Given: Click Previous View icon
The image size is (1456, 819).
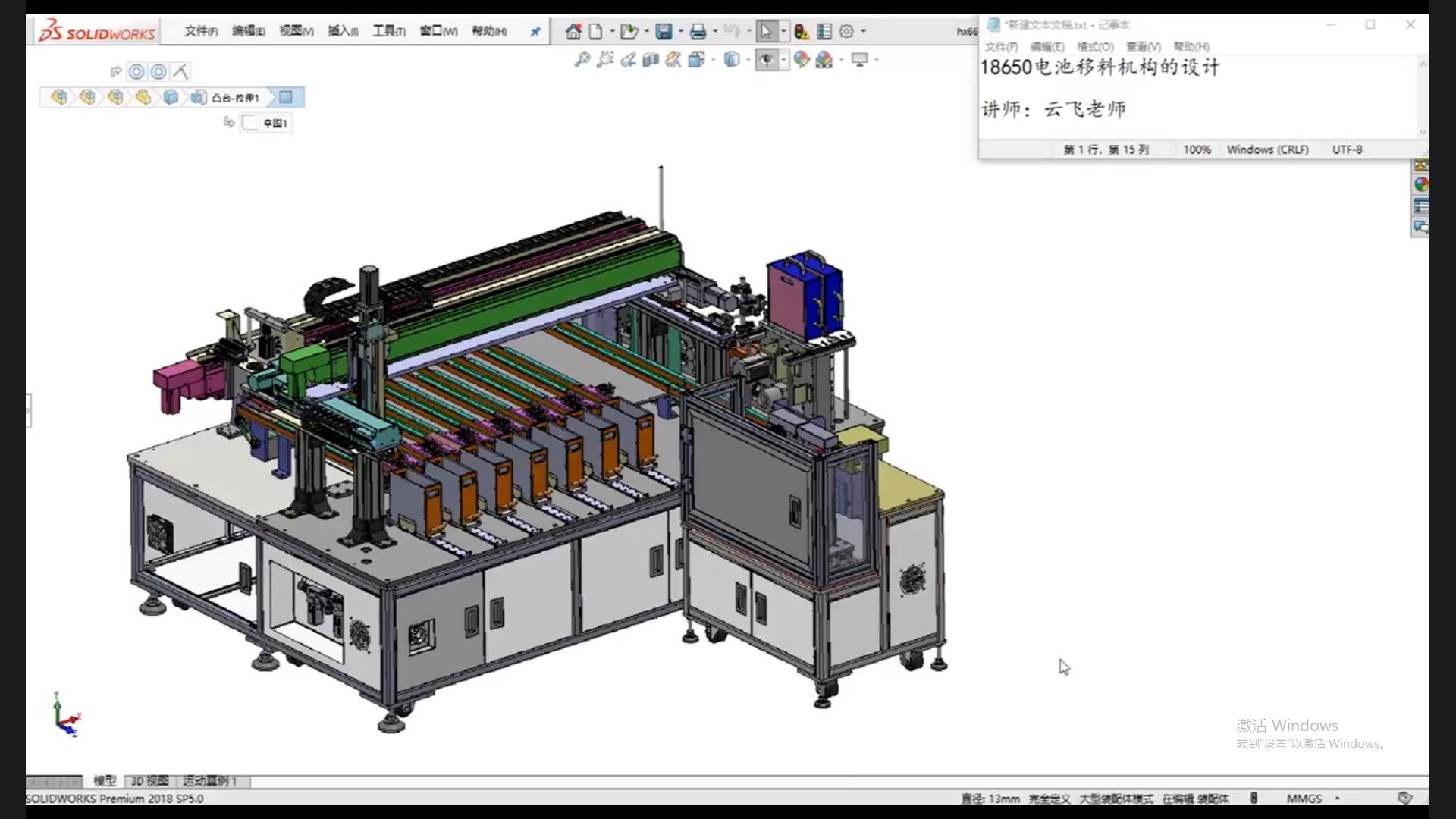Looking at the screenshot, I should (x=628, y=59).
